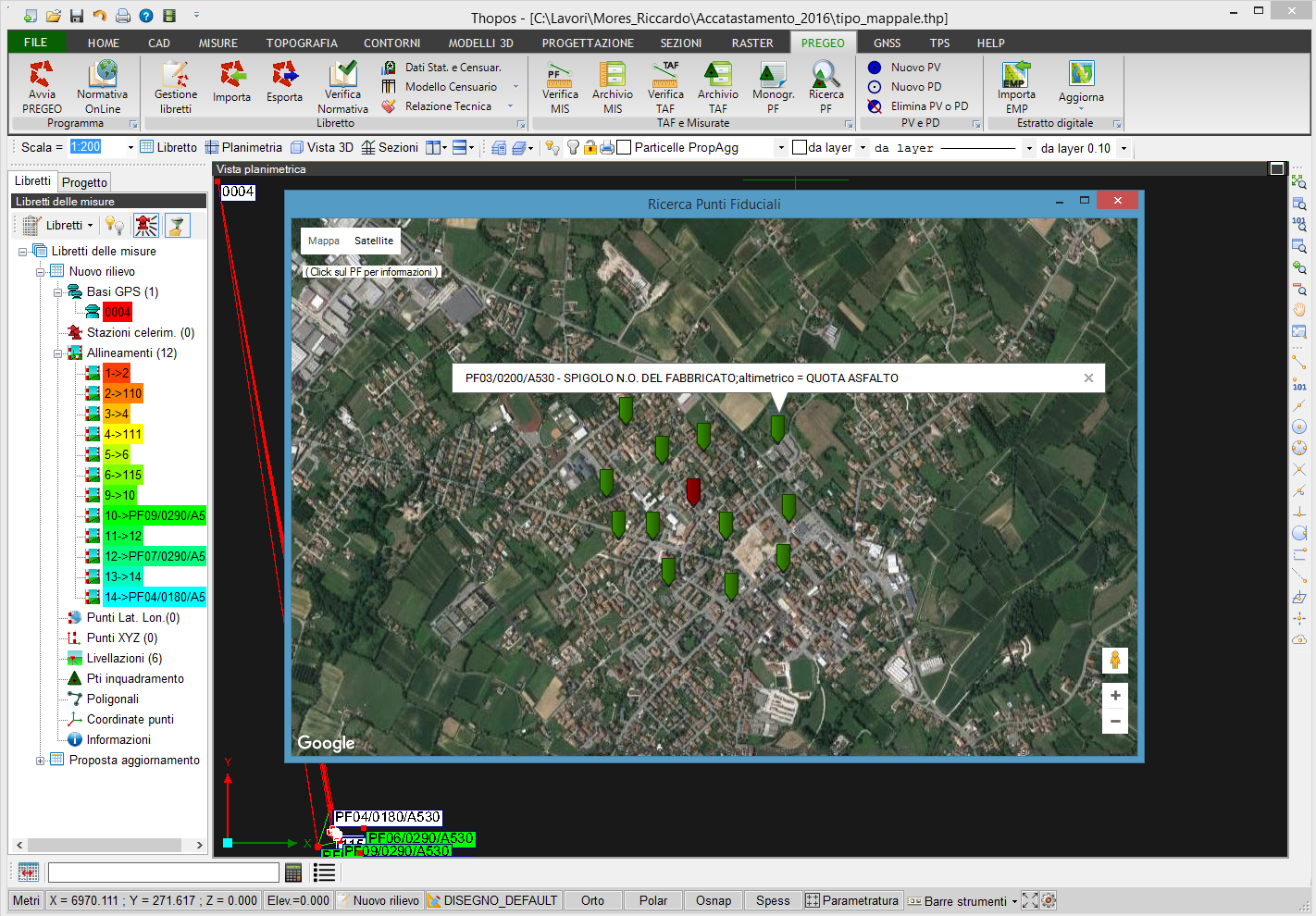Zoom in the map with plus button
Viewport: 1316px width, 916px height.
coord(1114,696)
